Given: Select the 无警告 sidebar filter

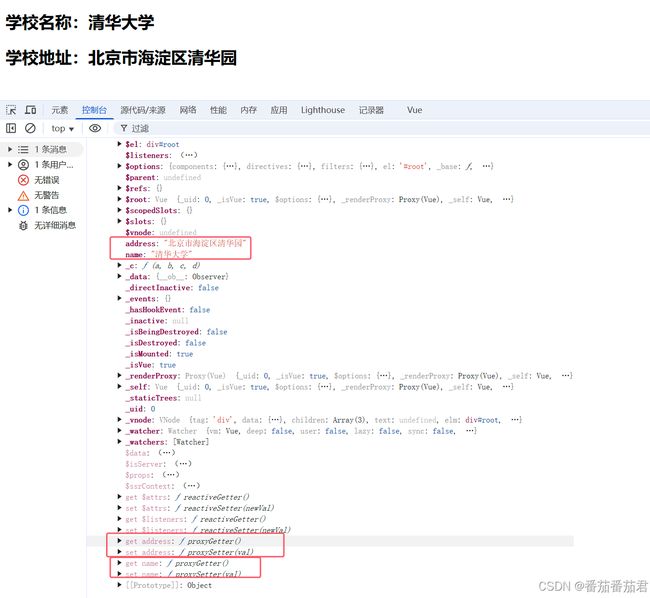Looking at the screenshot, I should [x=46, y=195].
